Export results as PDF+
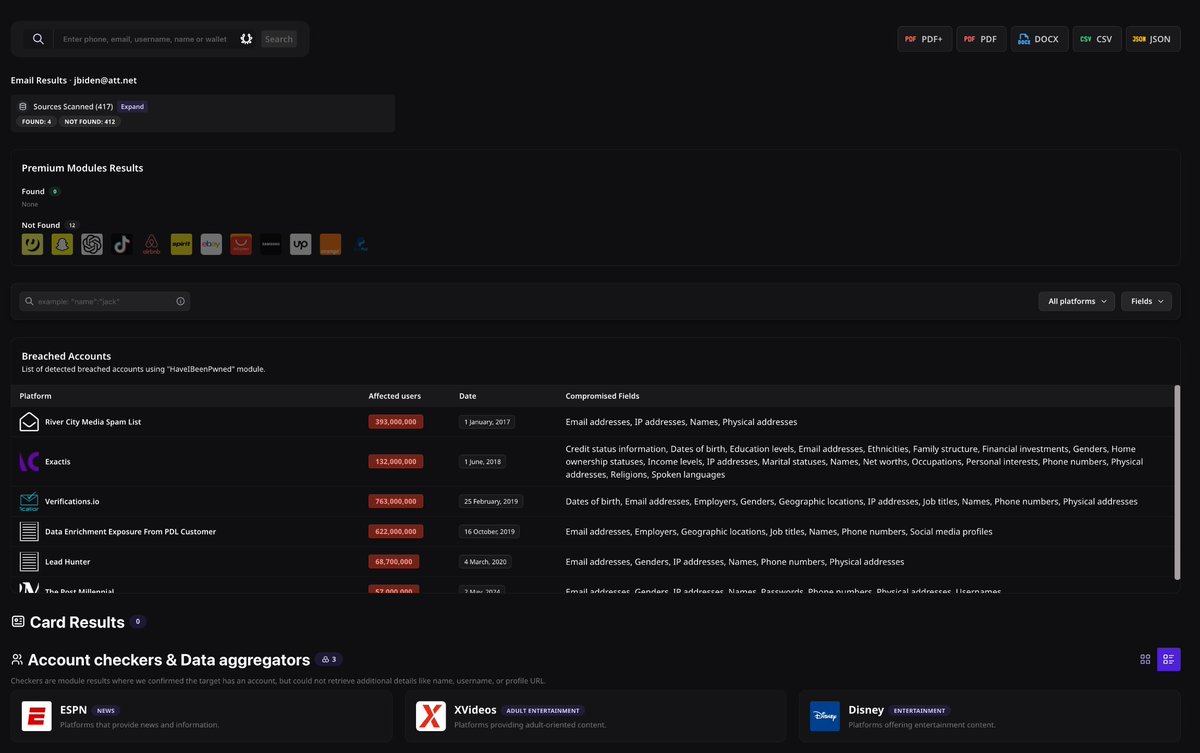 (924, 39)
